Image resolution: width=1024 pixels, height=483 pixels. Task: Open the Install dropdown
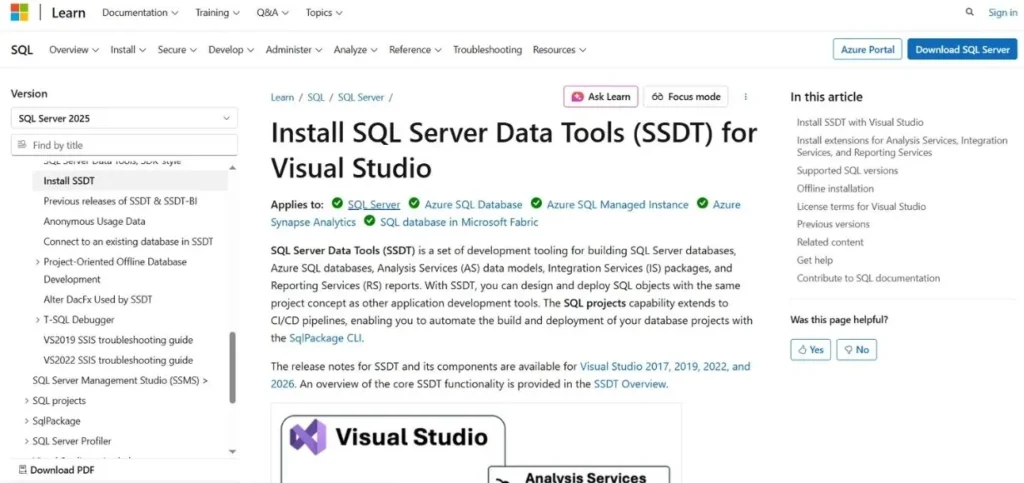pos(128,50)
